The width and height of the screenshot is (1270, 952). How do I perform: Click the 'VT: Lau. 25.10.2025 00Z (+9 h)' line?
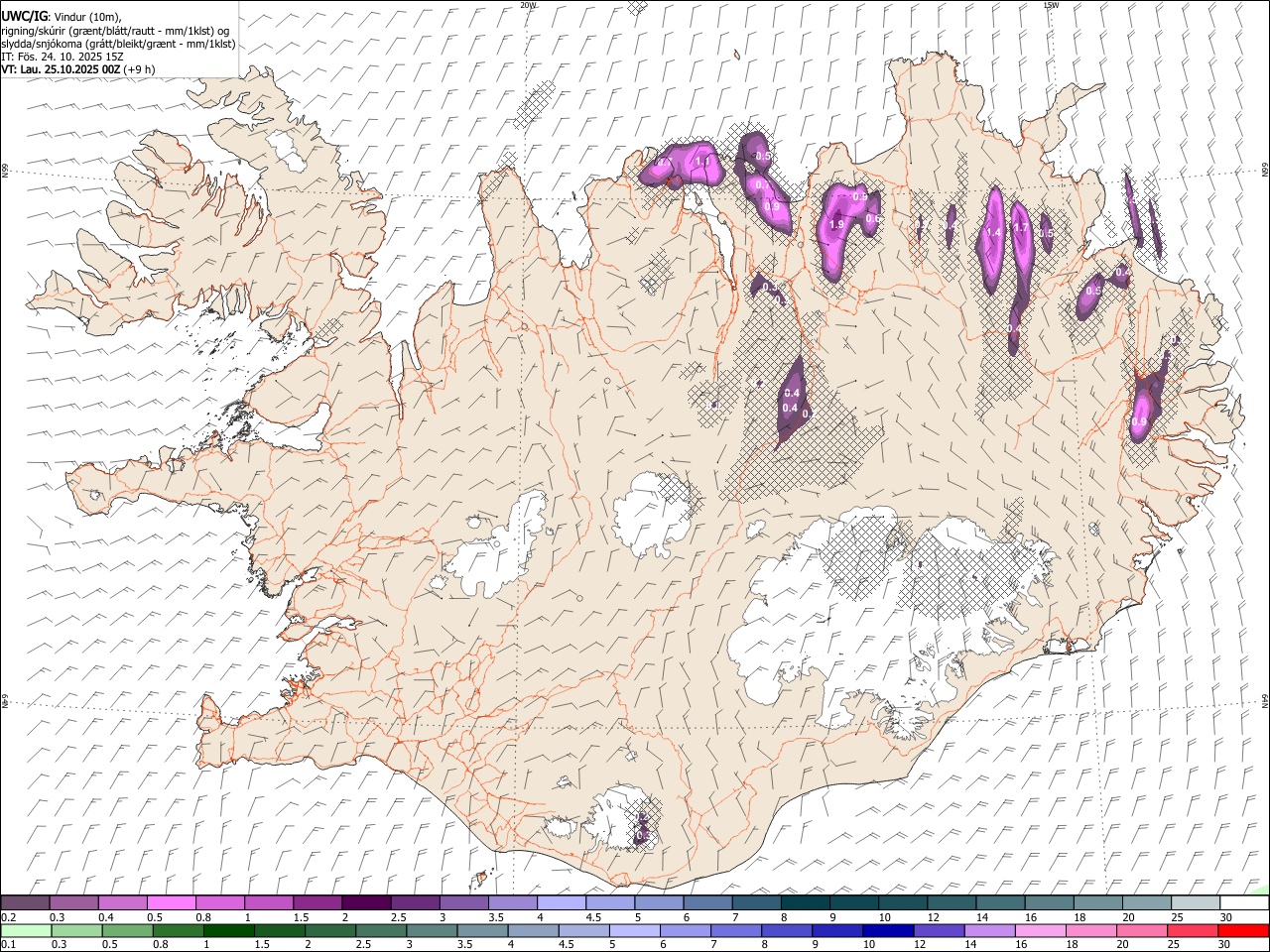(78, 69)
